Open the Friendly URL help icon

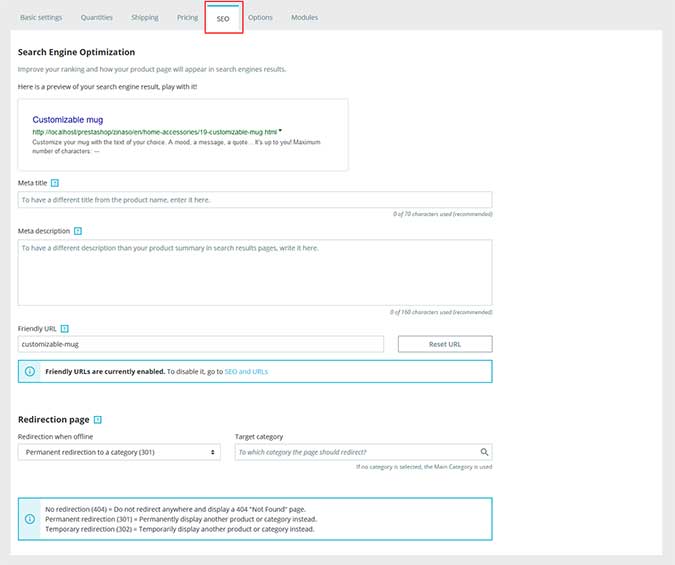(64, 328)
